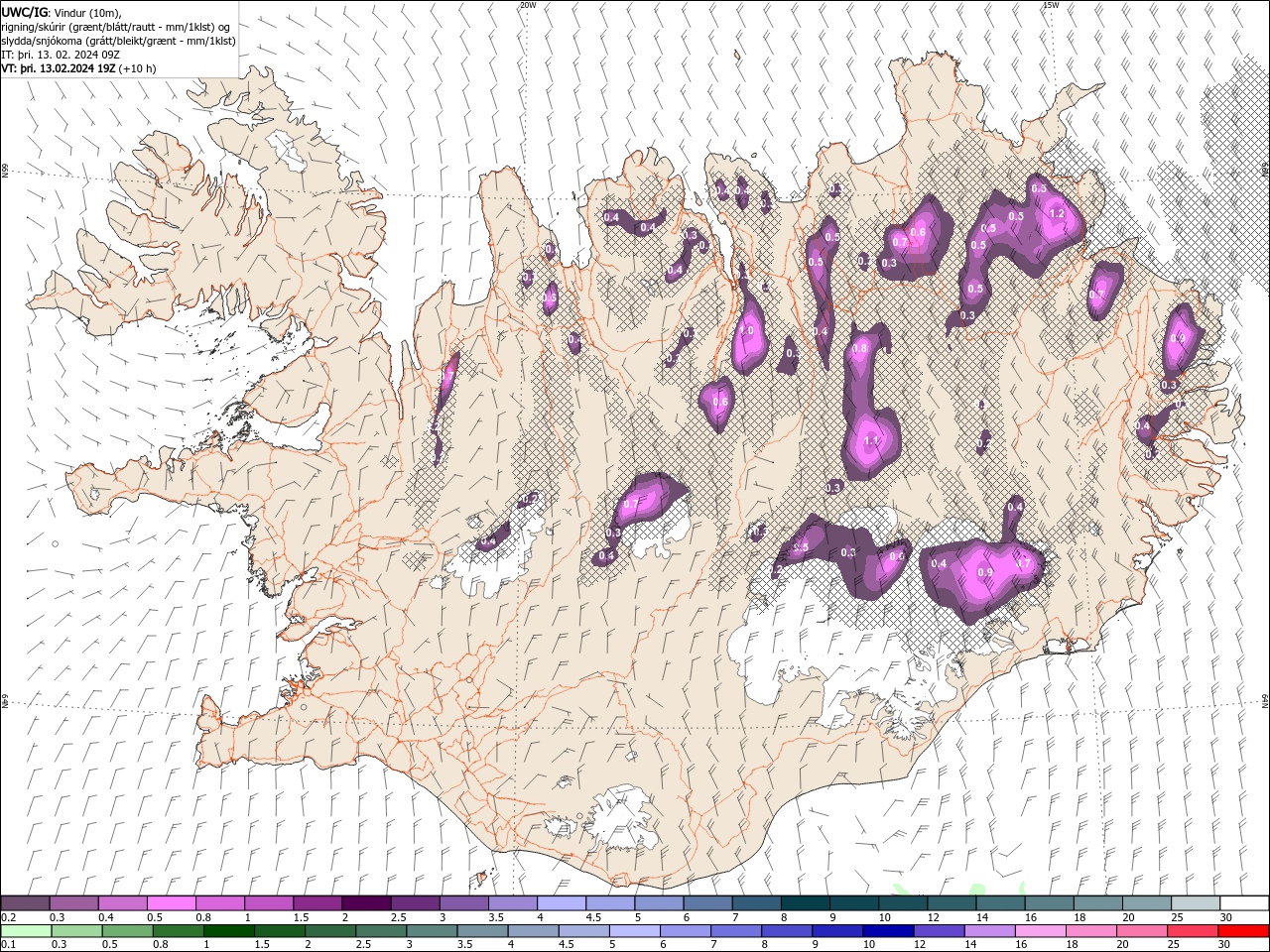Select the 18 swatch in the upper legend row
This screenshot has width=1270, height=952.
point(1097,903)
